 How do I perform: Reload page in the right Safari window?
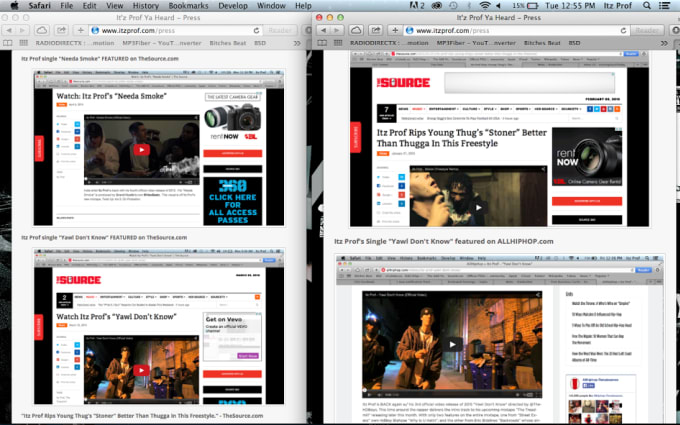click(x=623, y=30)
